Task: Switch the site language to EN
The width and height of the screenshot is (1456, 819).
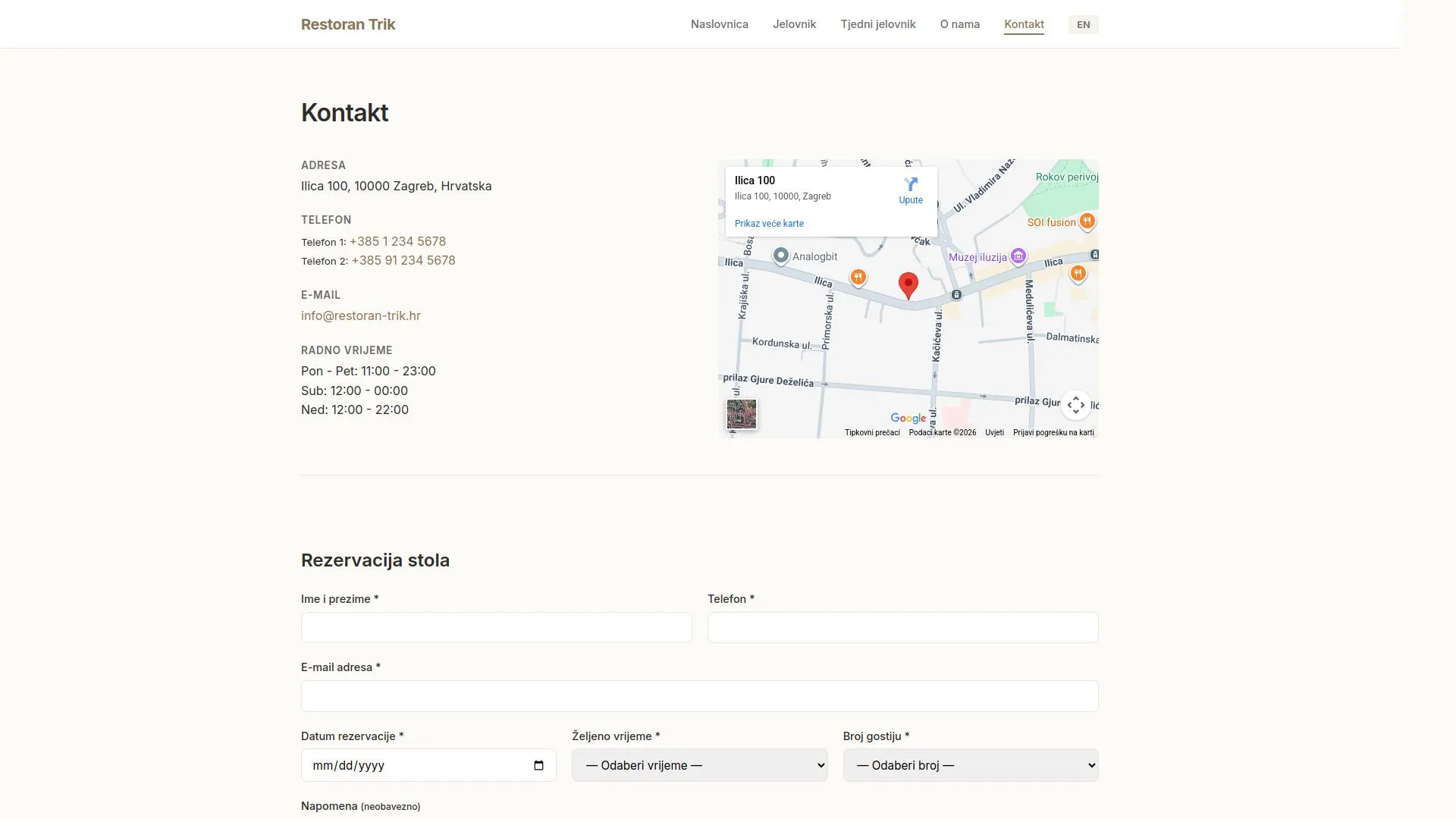Action: tap(1083, 24)
